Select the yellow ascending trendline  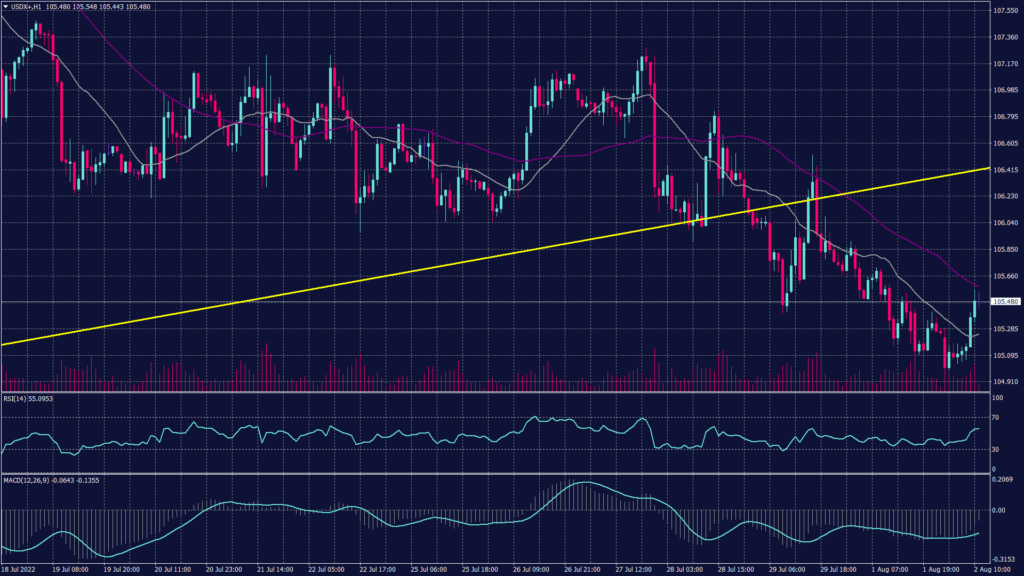tap(500, 257)
